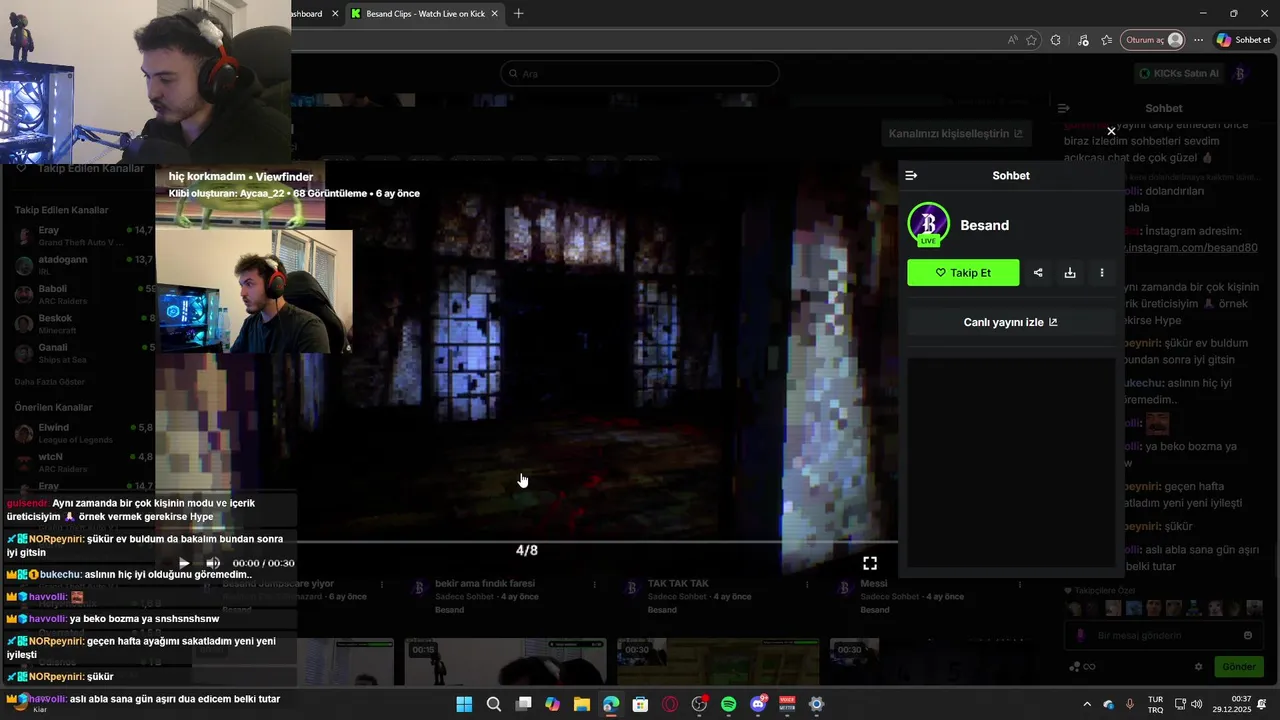Add page to favorites with star icon
1280x720 pixels.
tap(1031, 40)
